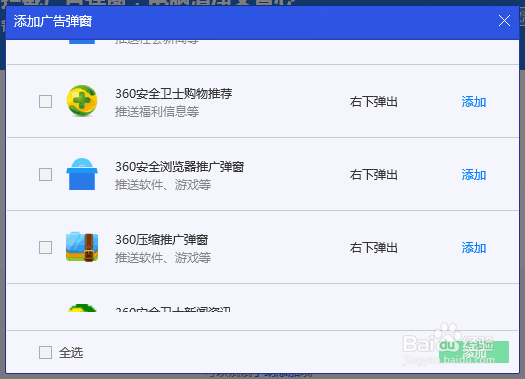Tick the 360安全卫士购物推荐 checkbox
Viewport: 525px width, 379px height.
(x=45, y=101)
